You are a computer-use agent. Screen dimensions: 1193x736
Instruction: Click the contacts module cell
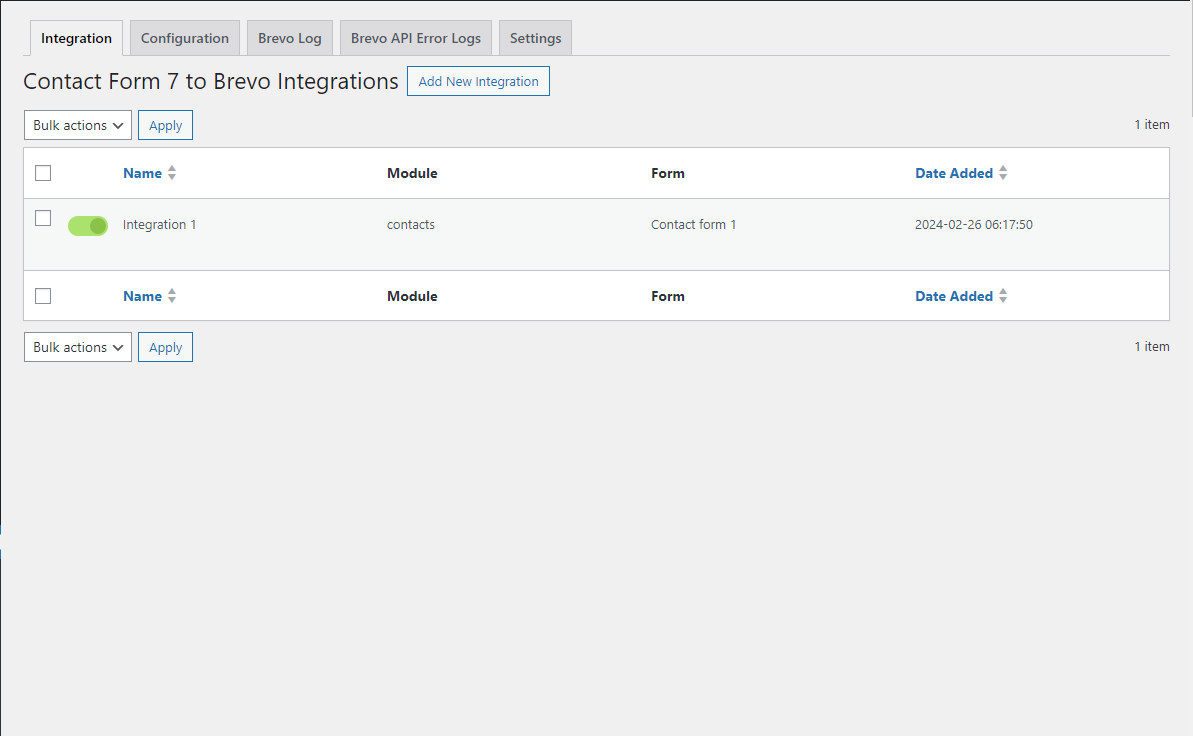[411, 225]
